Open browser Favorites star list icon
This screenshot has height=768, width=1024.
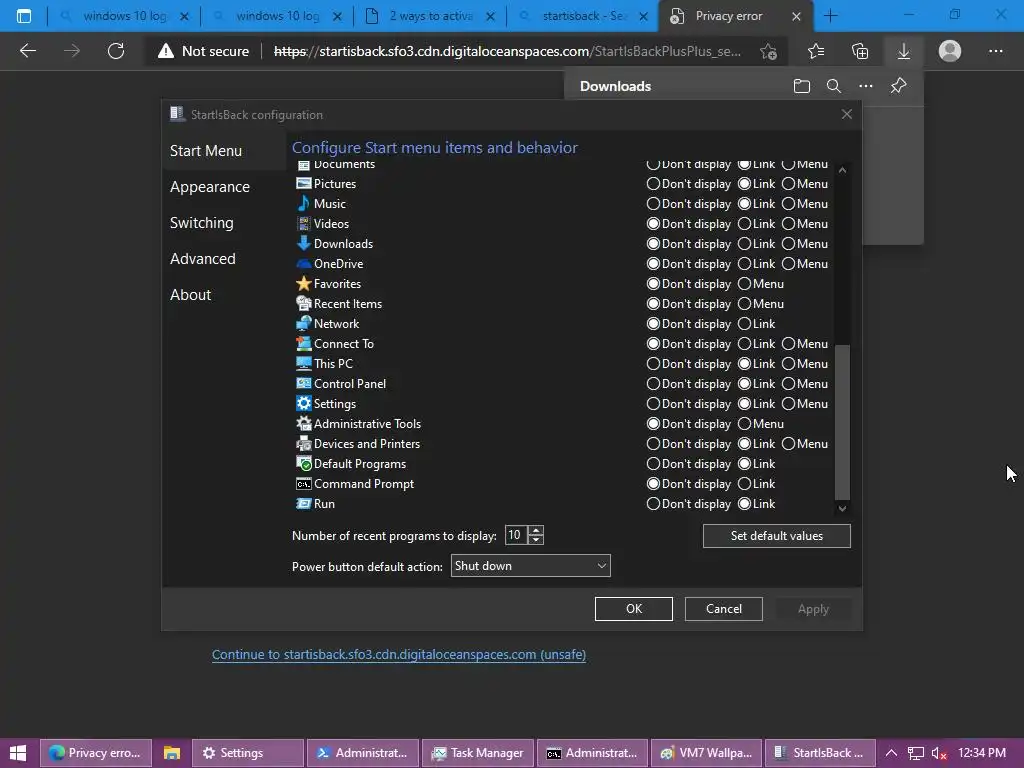tap(816, 51)
